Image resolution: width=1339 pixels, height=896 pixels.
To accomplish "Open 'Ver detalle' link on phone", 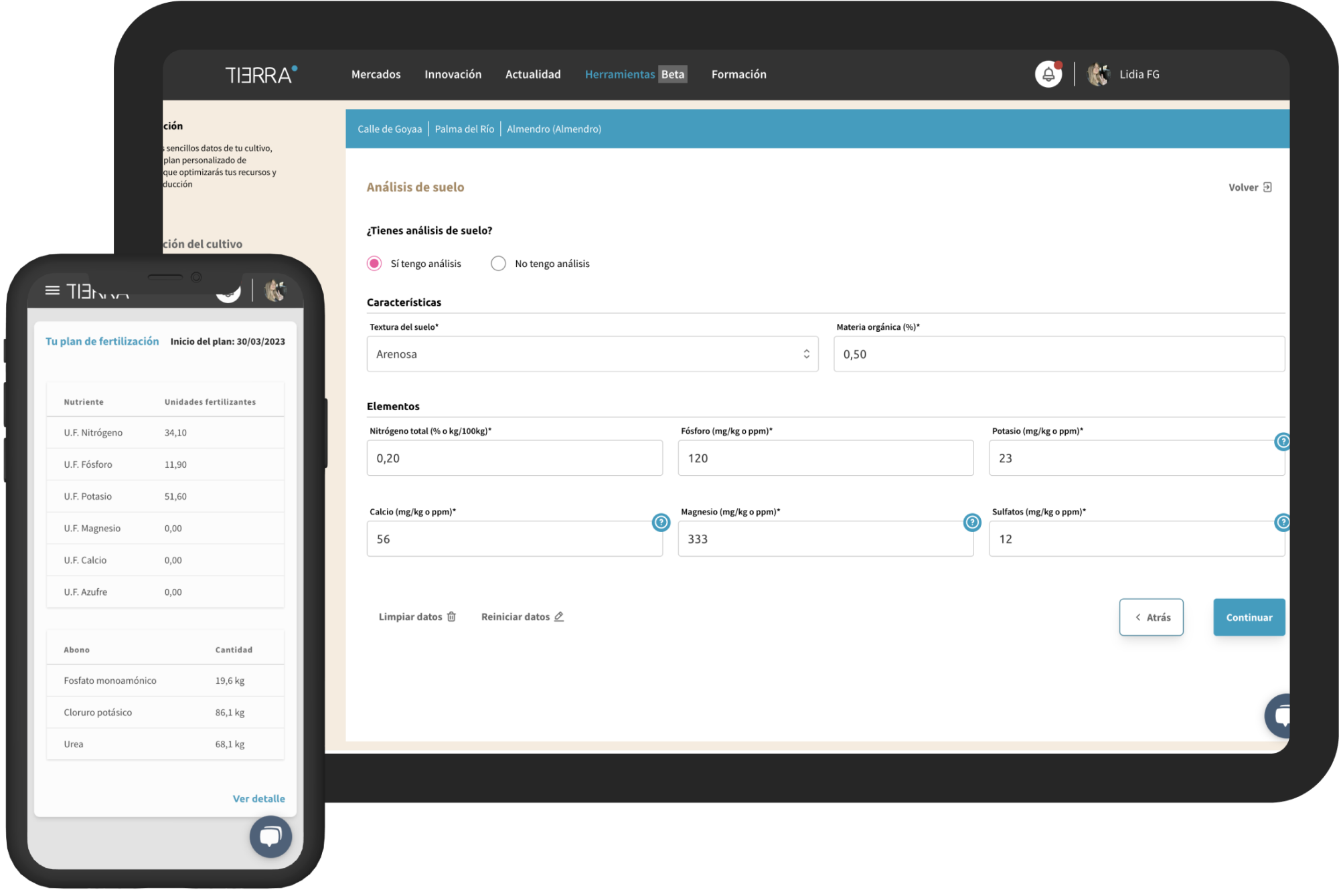I will click(258, 799).
